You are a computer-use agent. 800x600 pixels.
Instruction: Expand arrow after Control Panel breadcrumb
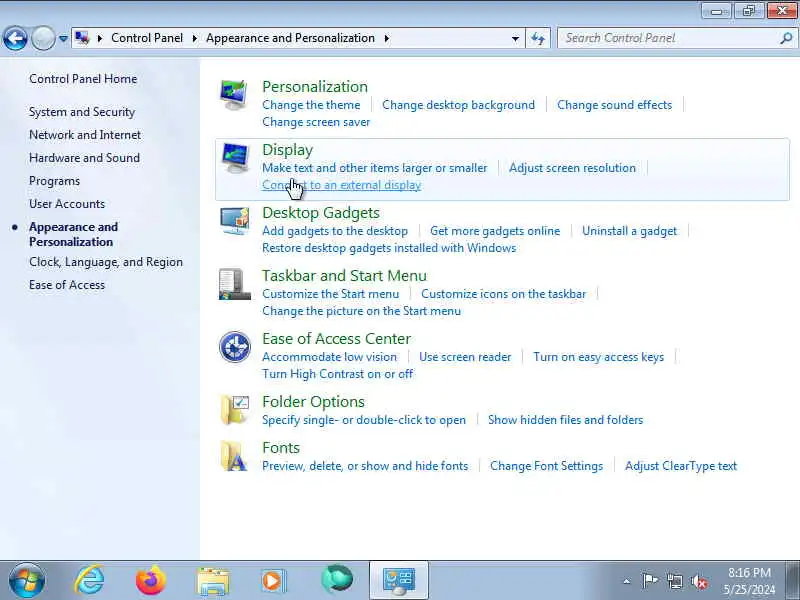(195, 38)
